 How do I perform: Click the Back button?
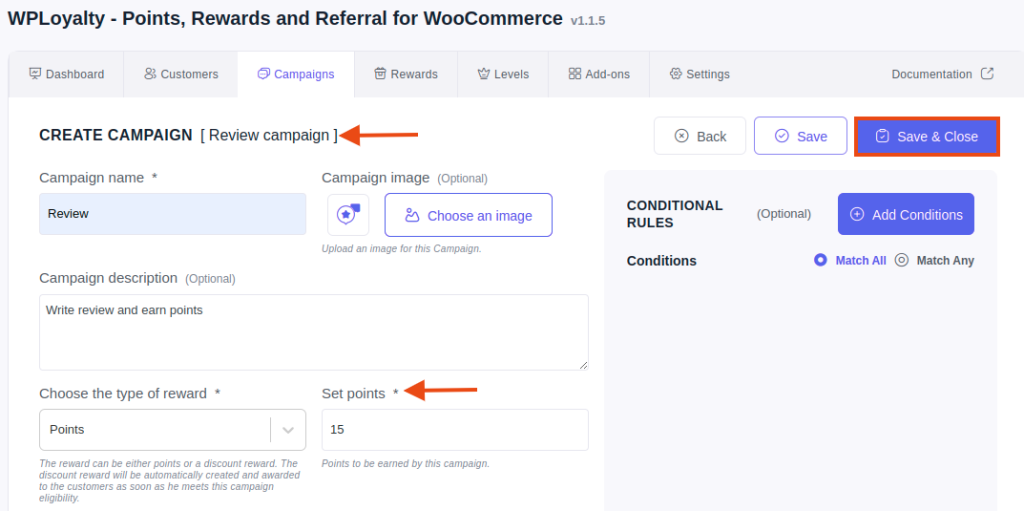699,136
